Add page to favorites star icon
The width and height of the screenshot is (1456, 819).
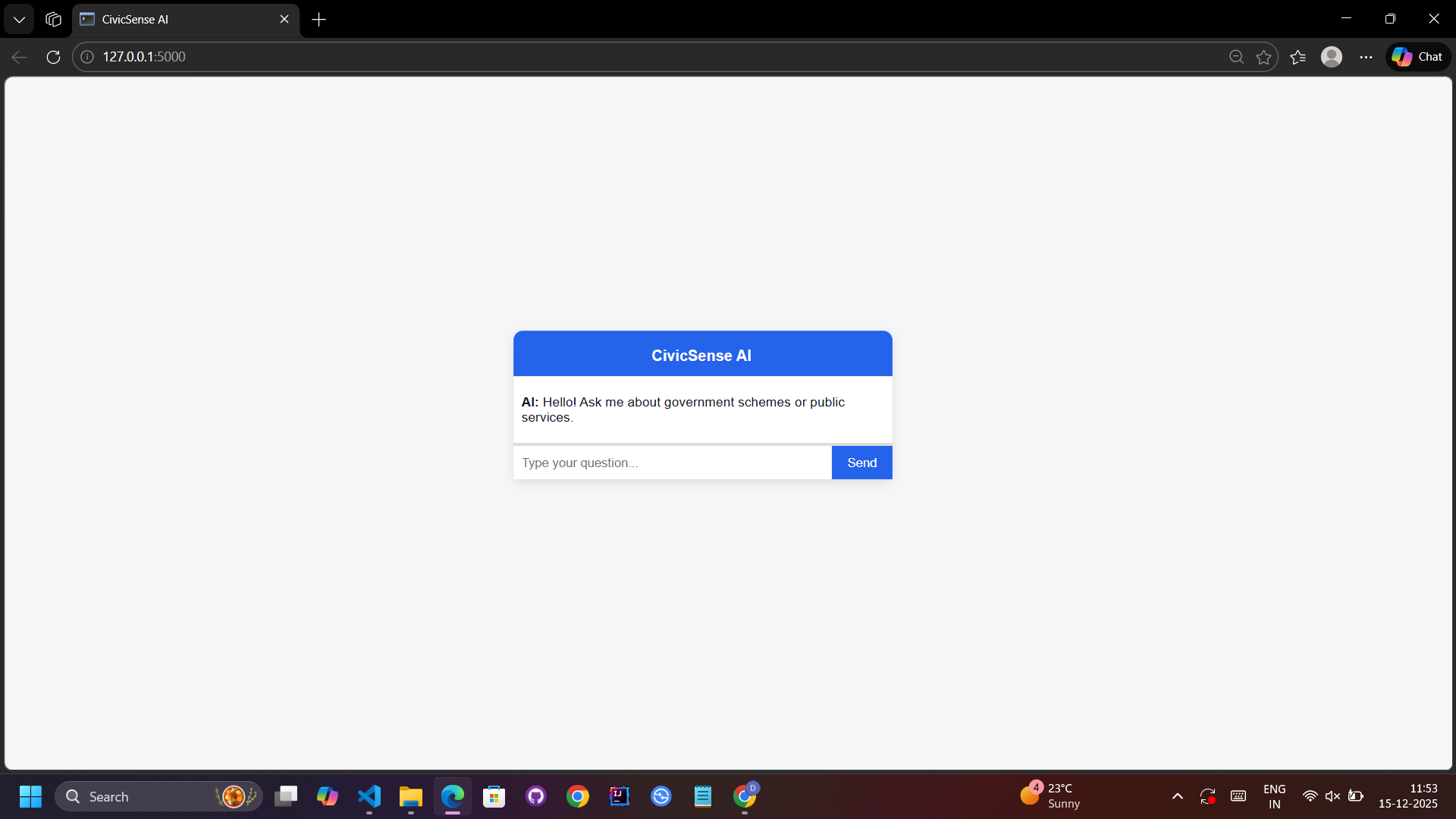pyautogui.click(x=1263, y=57)
